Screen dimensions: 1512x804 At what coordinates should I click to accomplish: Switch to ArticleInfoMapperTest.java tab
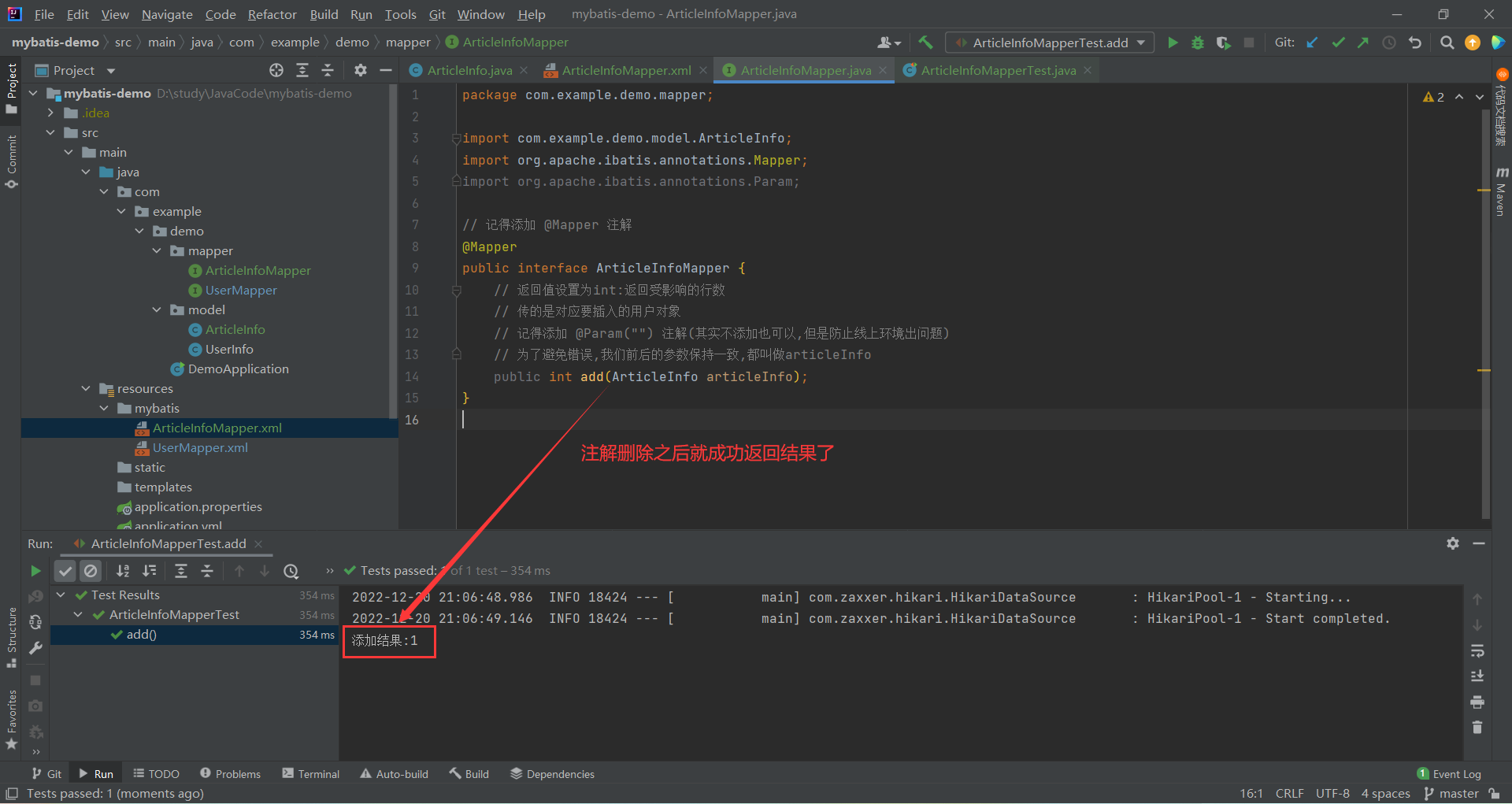pos(998,70)
